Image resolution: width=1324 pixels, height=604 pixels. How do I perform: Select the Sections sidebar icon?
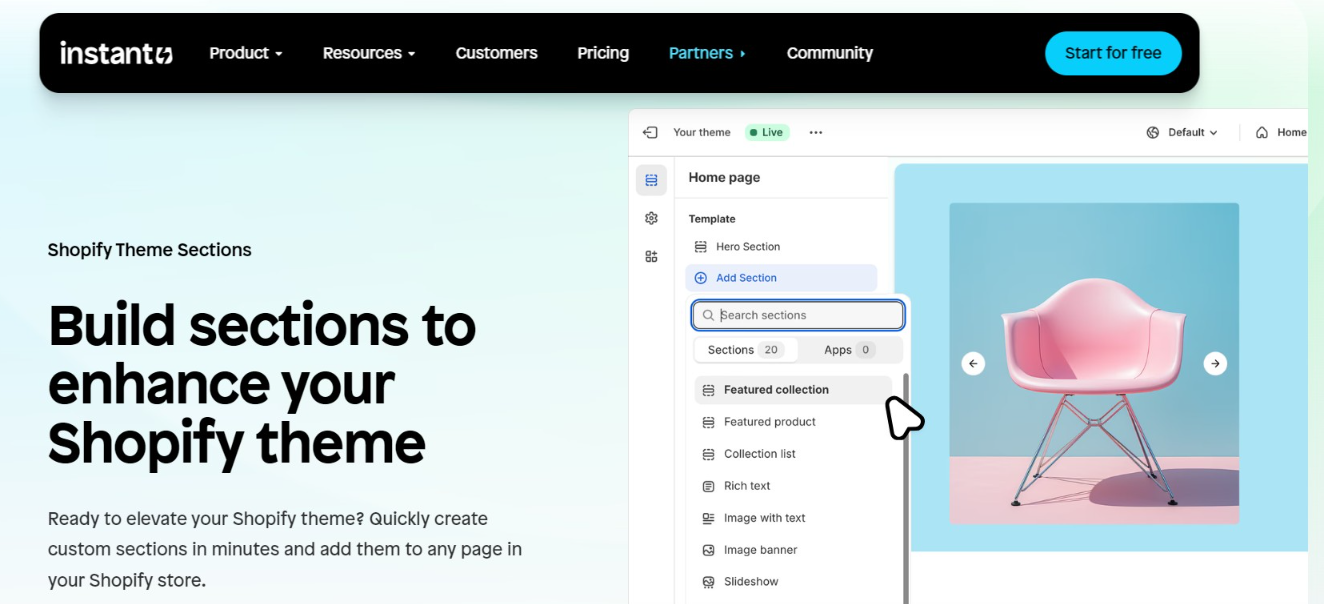pos(651,180)
